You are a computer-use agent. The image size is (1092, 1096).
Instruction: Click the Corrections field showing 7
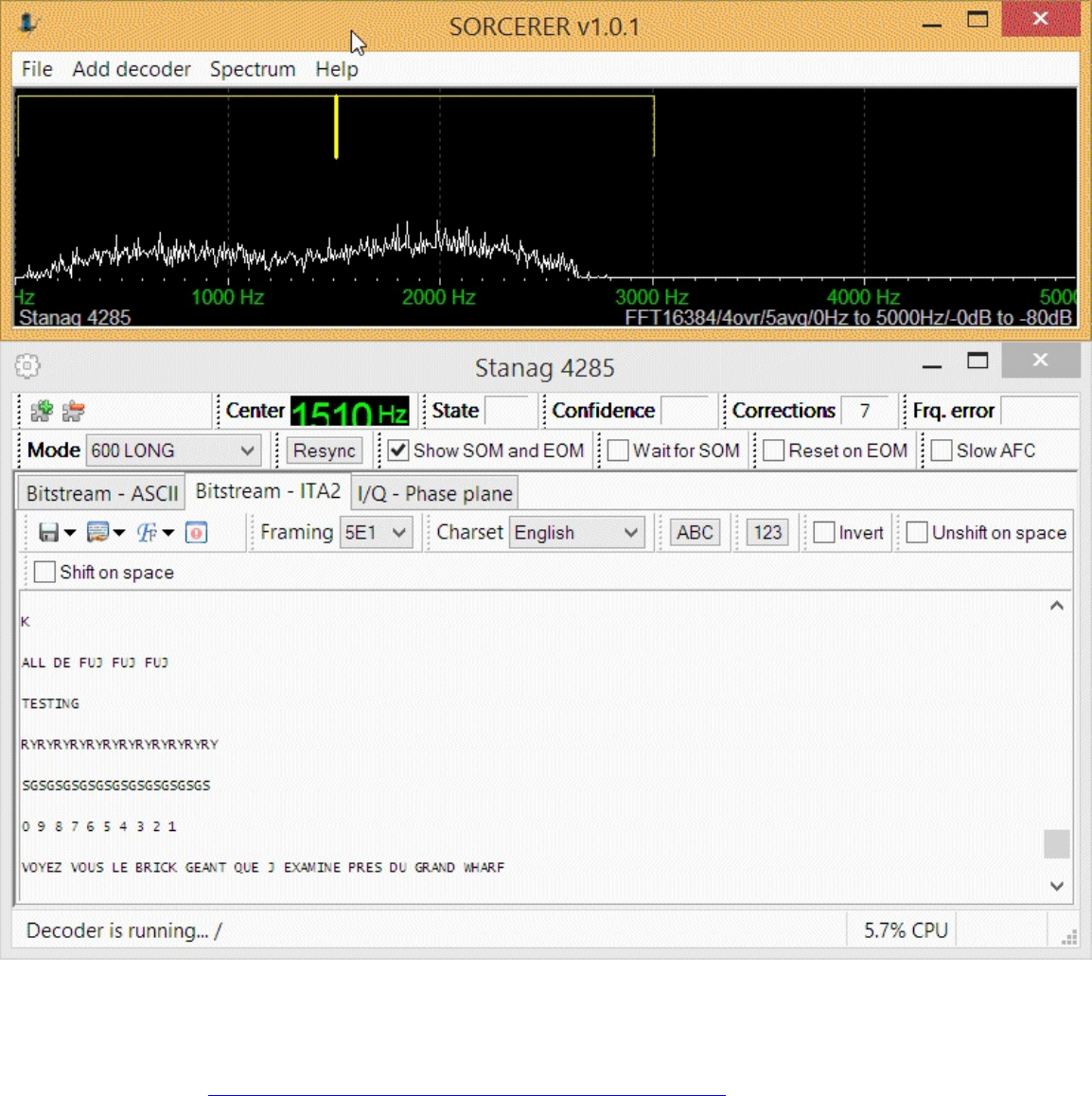pyautogui.click(x=866, y=411)
